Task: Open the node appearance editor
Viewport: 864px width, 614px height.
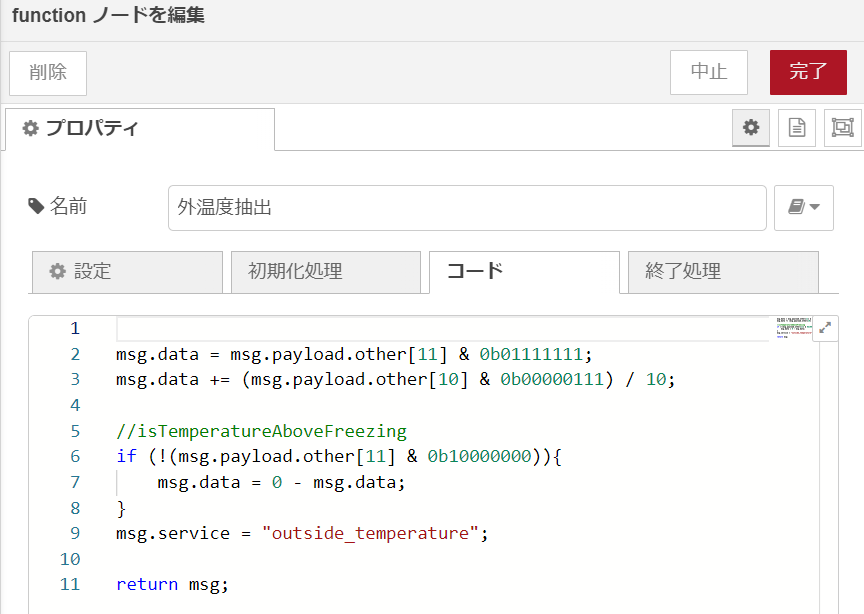Action: point(841,128)
